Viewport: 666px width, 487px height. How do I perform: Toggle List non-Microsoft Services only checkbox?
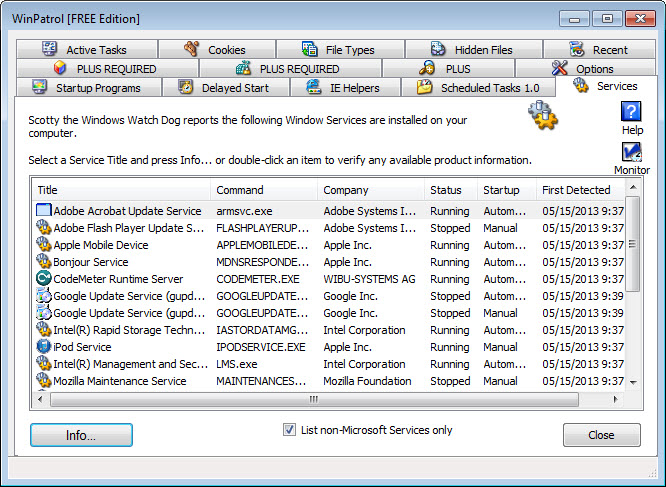(x=289, y=430)
